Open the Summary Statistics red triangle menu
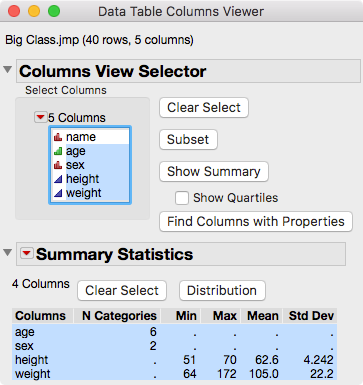 [27, 254]
